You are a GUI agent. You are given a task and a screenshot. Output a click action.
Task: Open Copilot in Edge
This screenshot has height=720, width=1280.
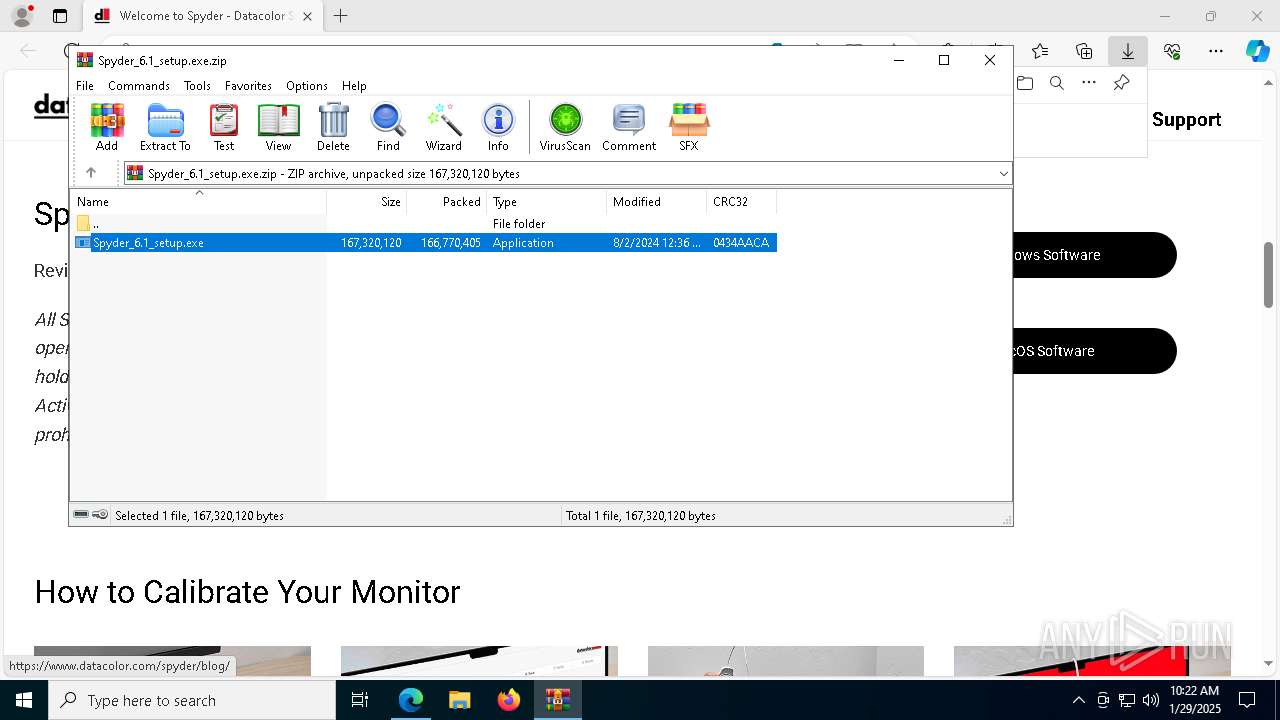click(x=1257, y=51)
